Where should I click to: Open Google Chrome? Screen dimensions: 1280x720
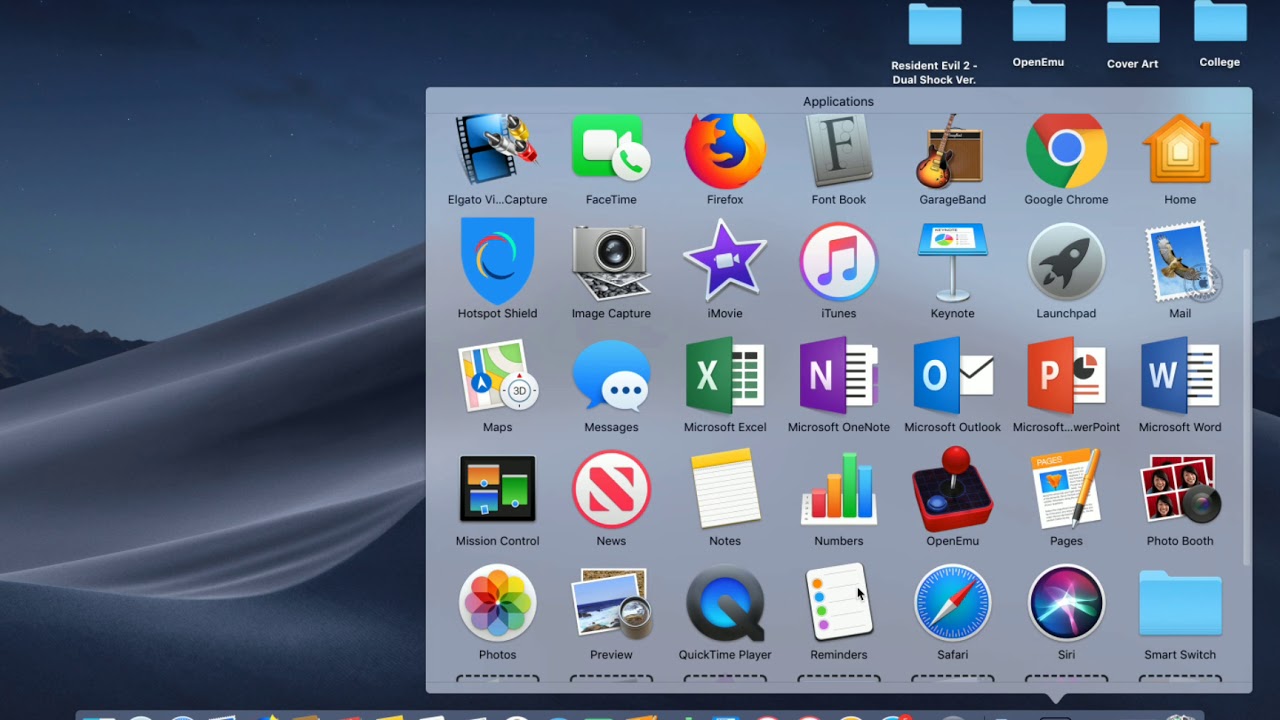coord(1066,151)
